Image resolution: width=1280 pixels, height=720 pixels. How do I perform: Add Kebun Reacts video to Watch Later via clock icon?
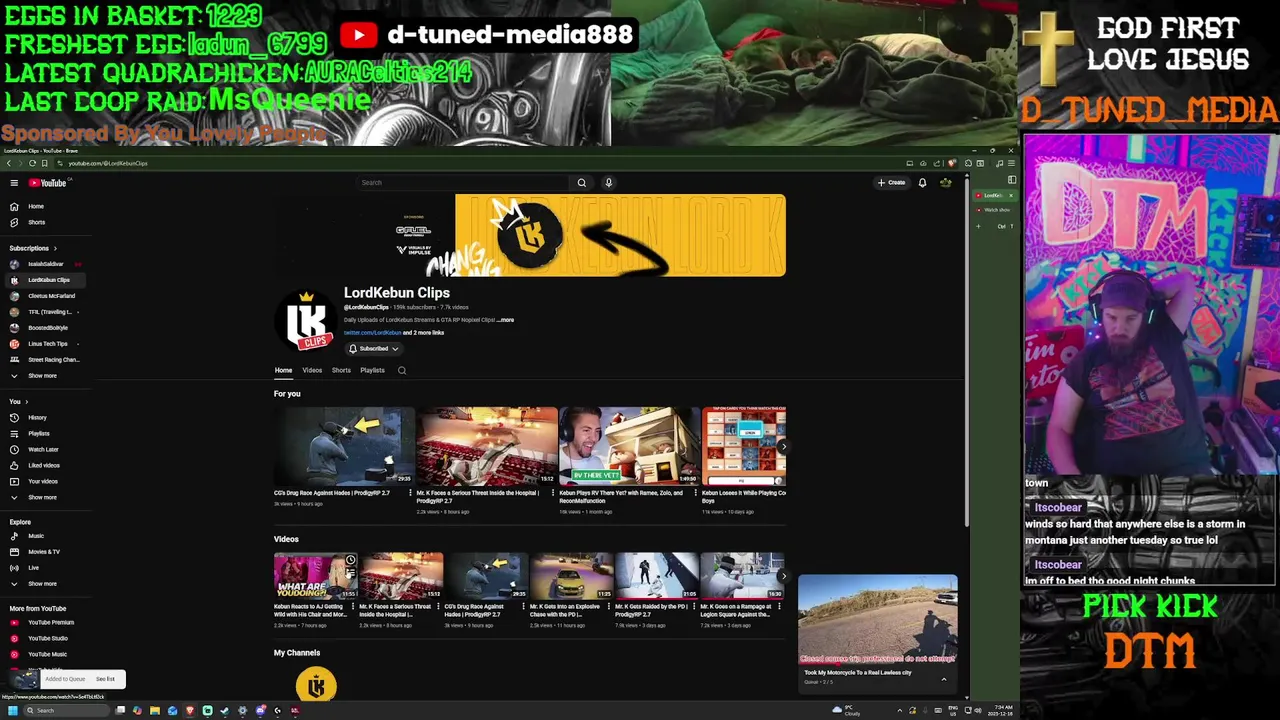pyautogui.click(x=350, y=560)
